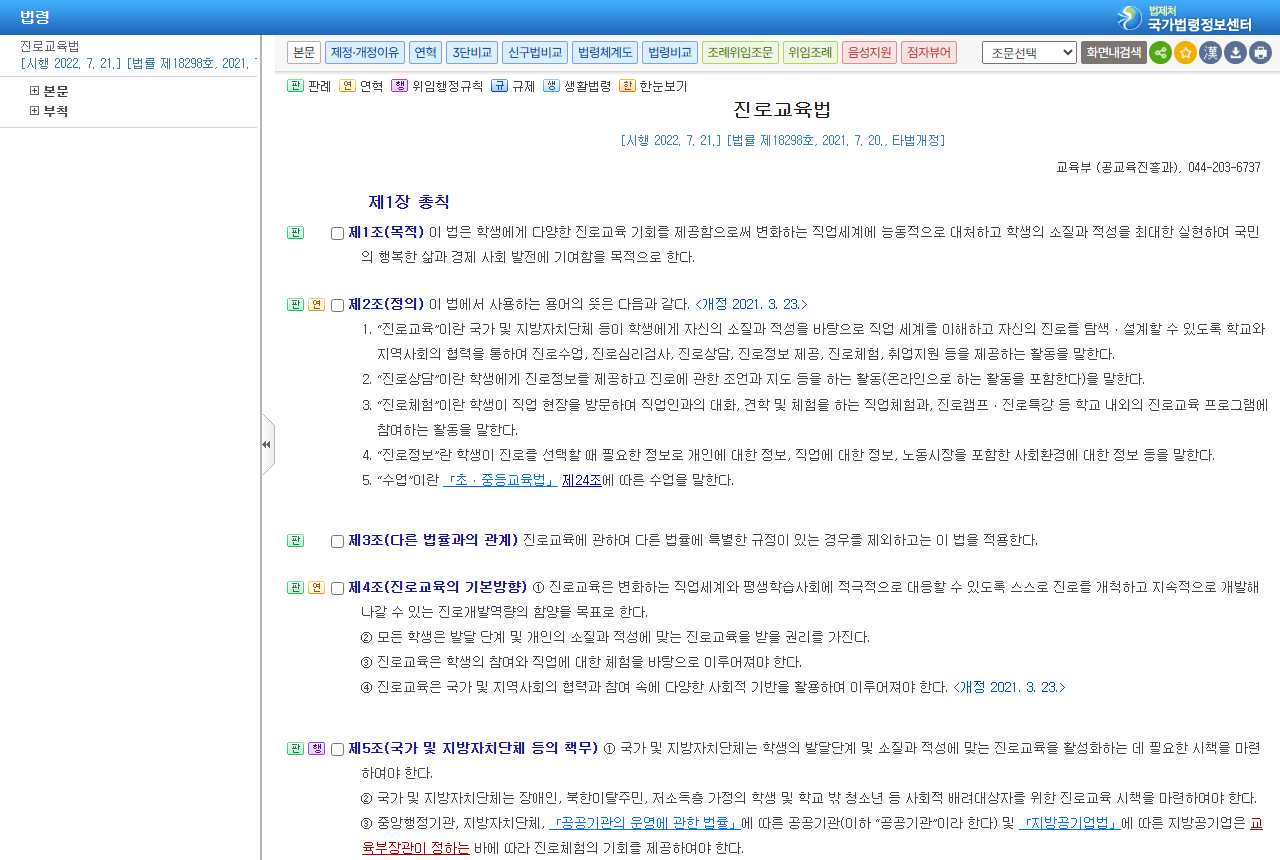1280x860 pixels.
Task: Open the 「지방공기업법」 link
Action: pos(1070,824)
